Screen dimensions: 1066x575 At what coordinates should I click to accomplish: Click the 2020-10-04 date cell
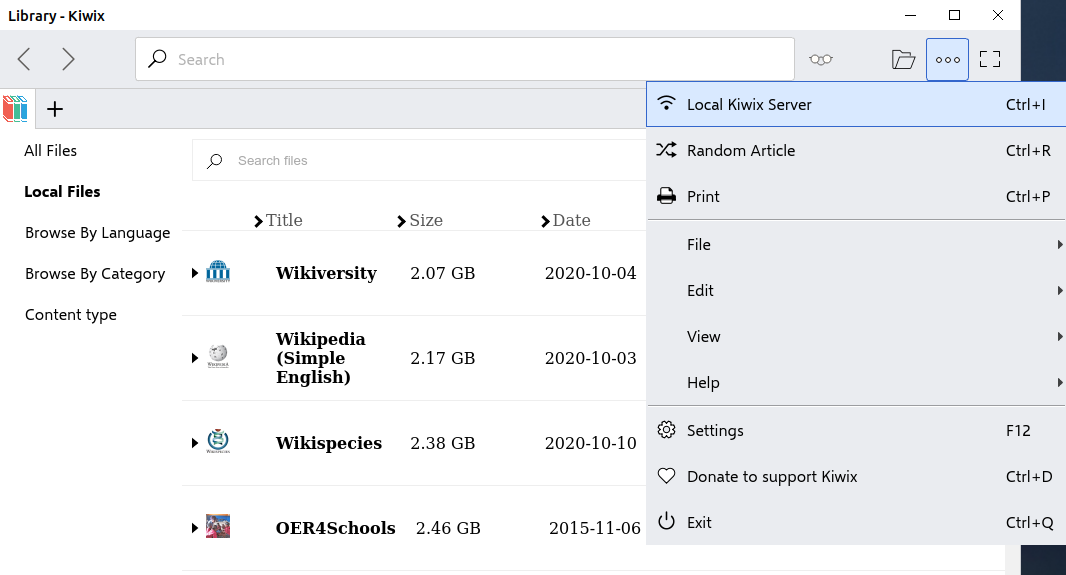590,273
